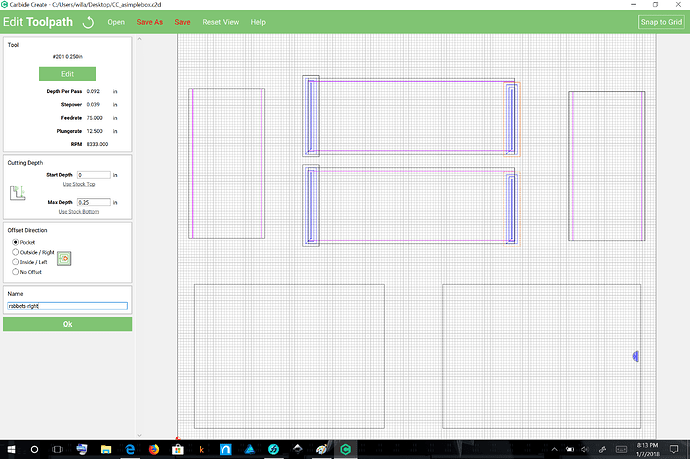Click the battery status tray icon
Screen dimensions: 690x459
pyautogui.click(x=570, y=449)
